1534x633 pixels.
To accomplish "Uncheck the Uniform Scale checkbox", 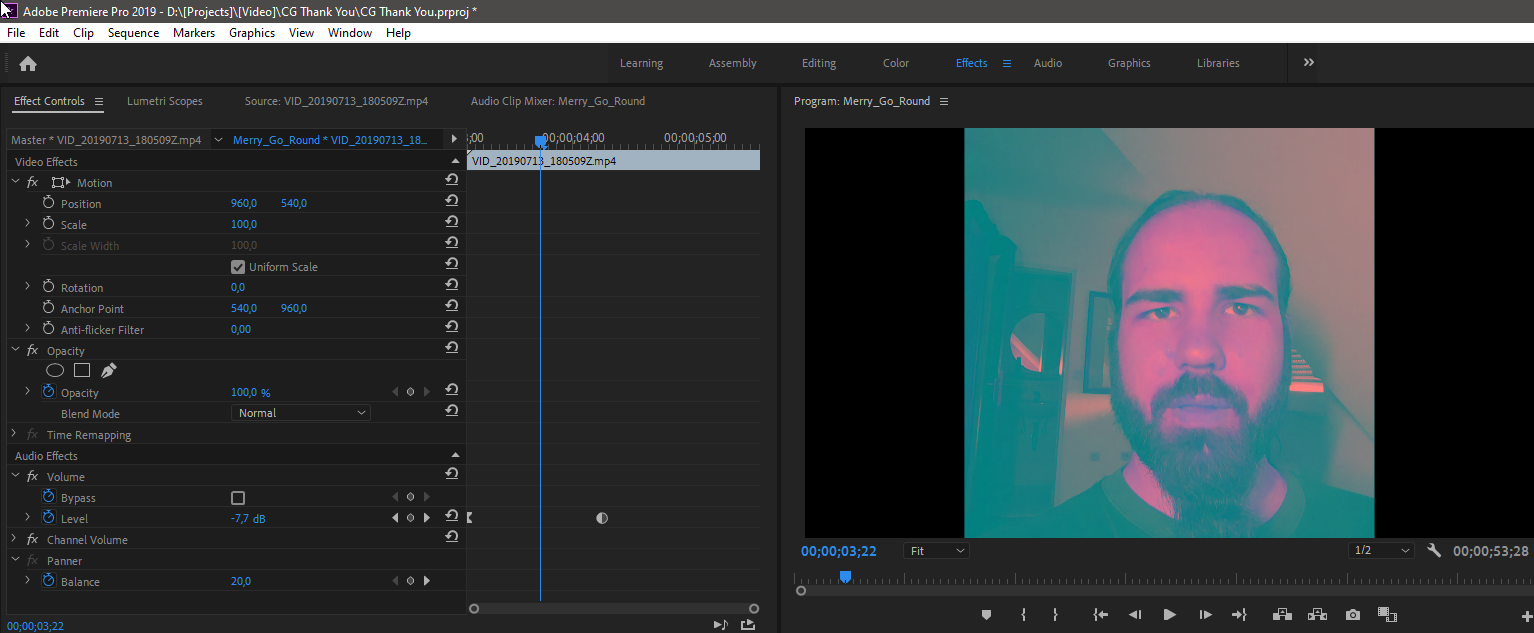I will (238, 267).
